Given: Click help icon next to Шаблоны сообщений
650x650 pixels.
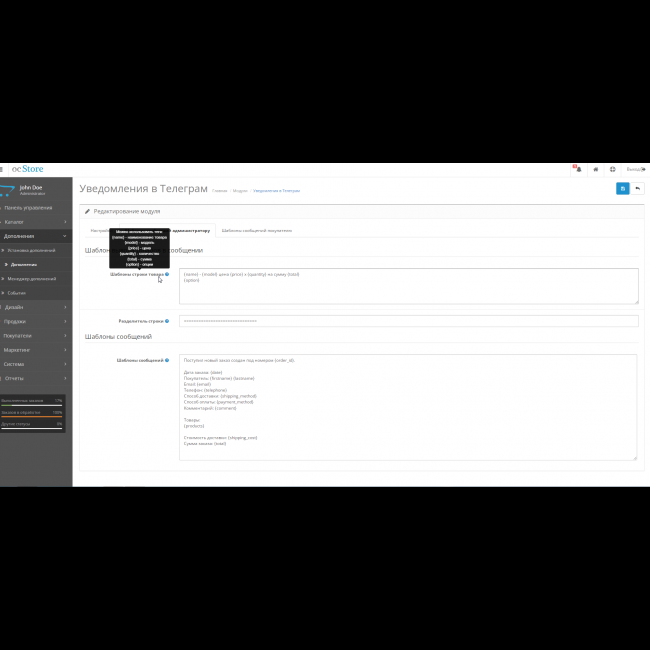Looking at the screenshot, I should tap(167, 360).
